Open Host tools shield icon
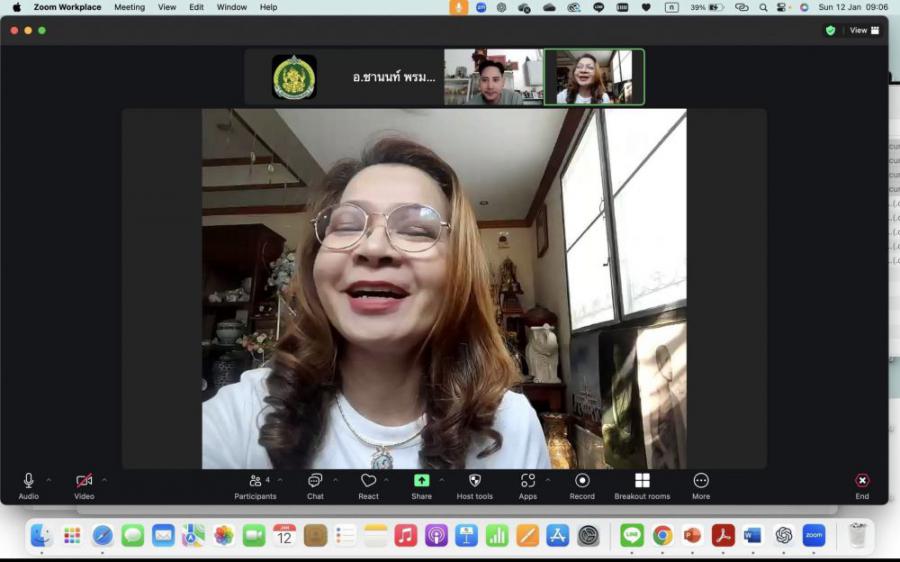The image size is (900, 562). 475,484
